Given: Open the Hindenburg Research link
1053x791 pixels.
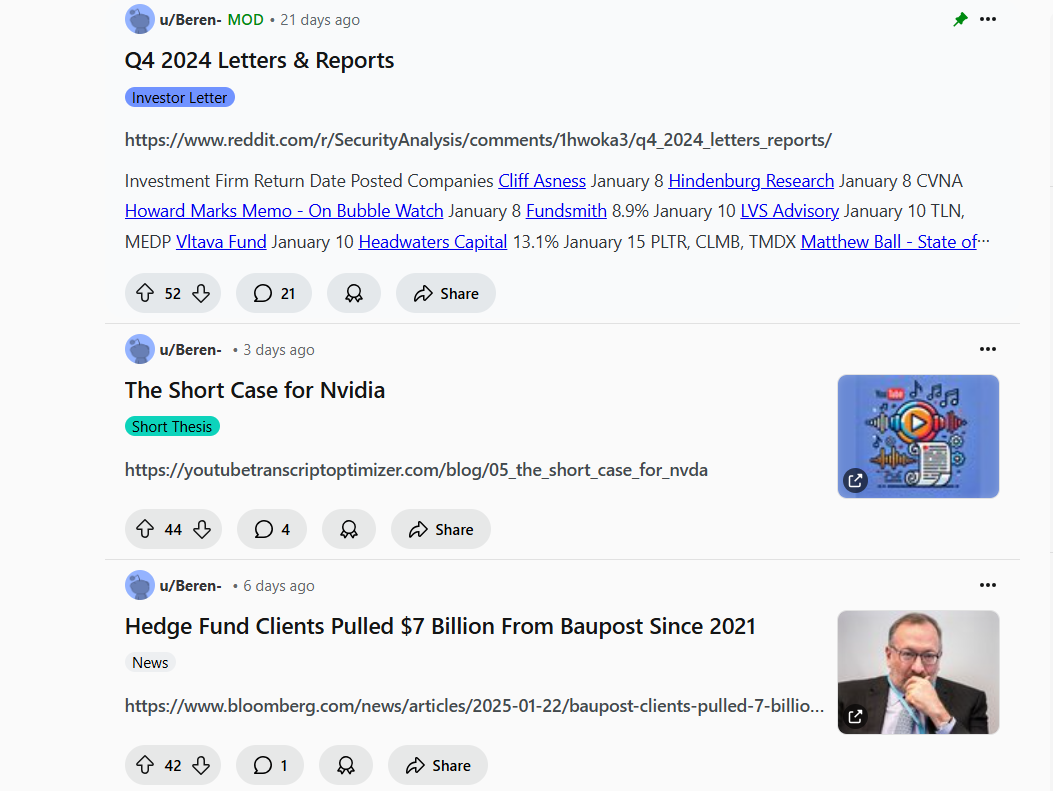Looking at the screenshot, I should [751, 181].
